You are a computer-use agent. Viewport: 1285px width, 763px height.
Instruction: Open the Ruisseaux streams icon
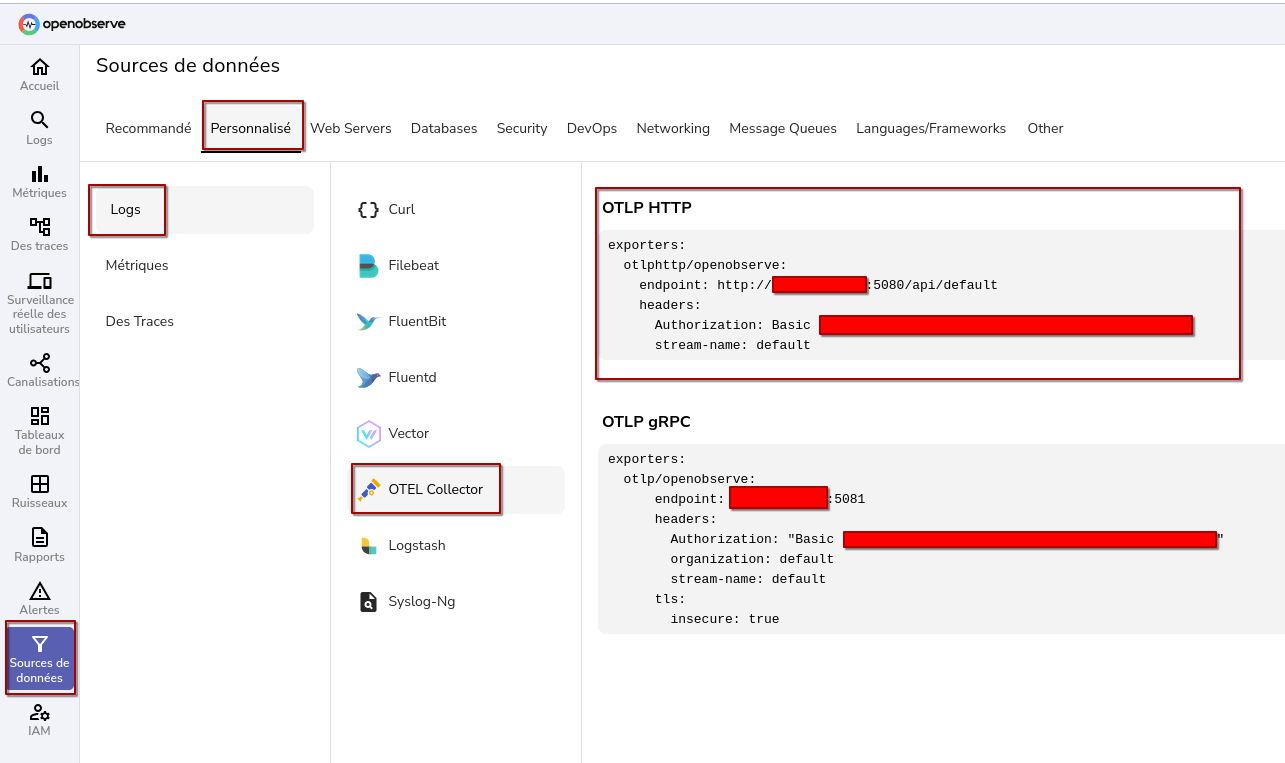click(x=40, y=485)
